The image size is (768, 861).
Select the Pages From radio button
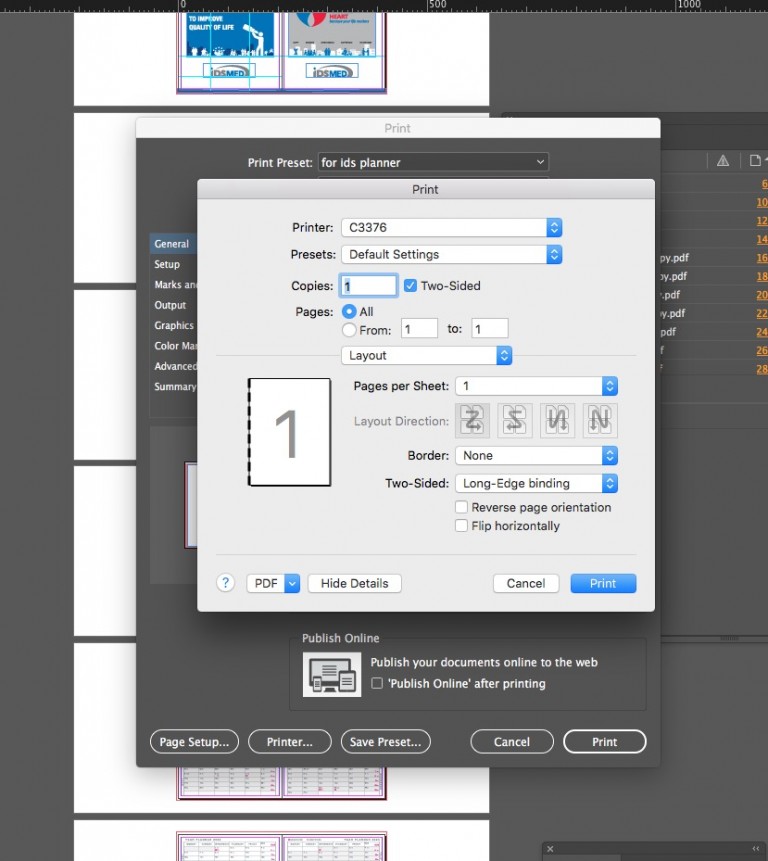click(x=349, y=329)
